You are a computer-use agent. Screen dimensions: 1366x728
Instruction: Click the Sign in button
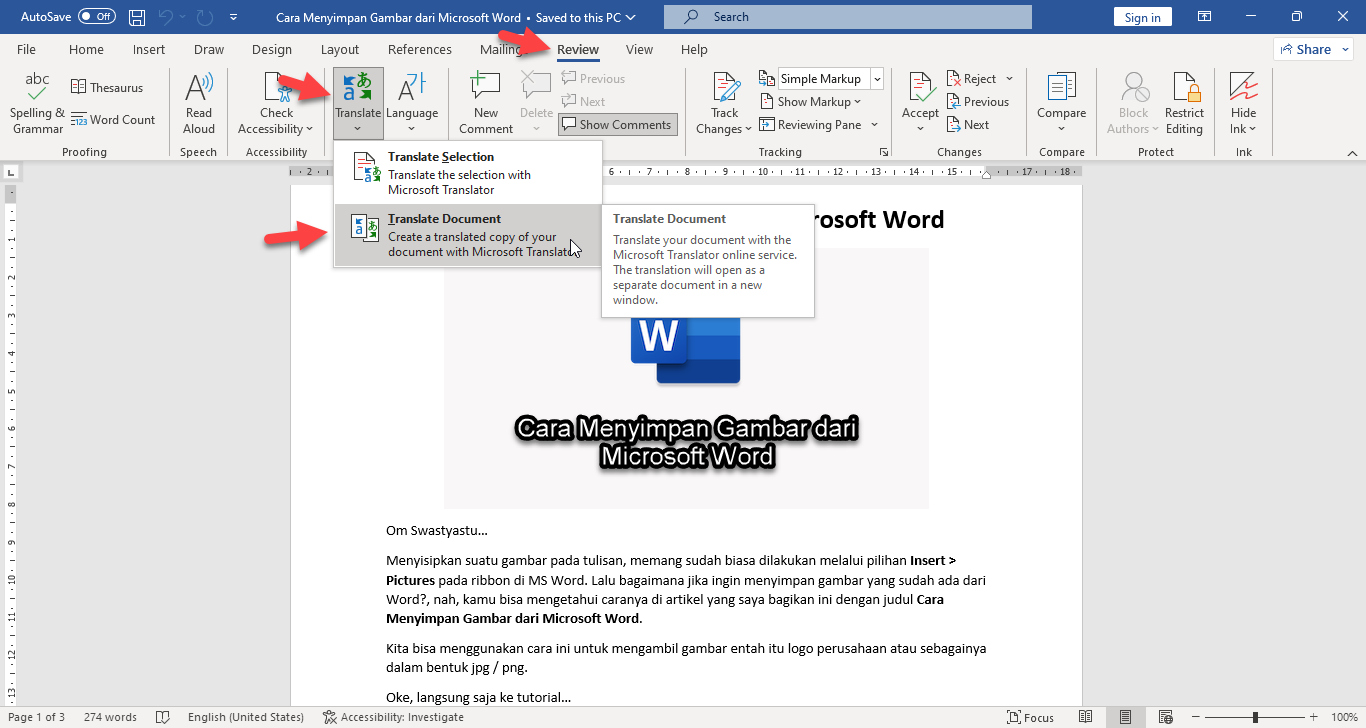coord(1142,17)
